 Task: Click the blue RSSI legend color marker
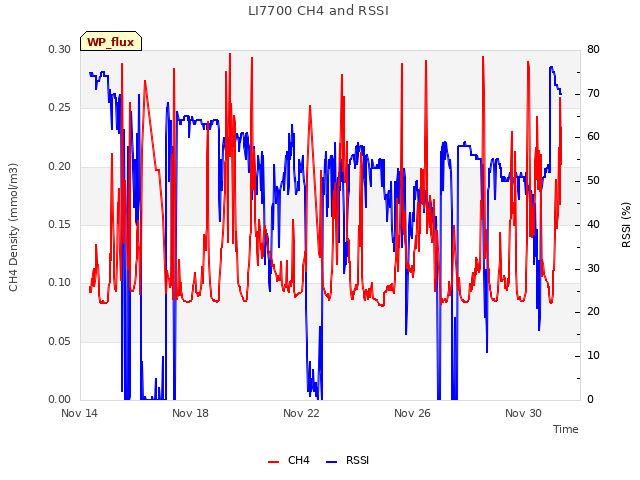[332, 462]
